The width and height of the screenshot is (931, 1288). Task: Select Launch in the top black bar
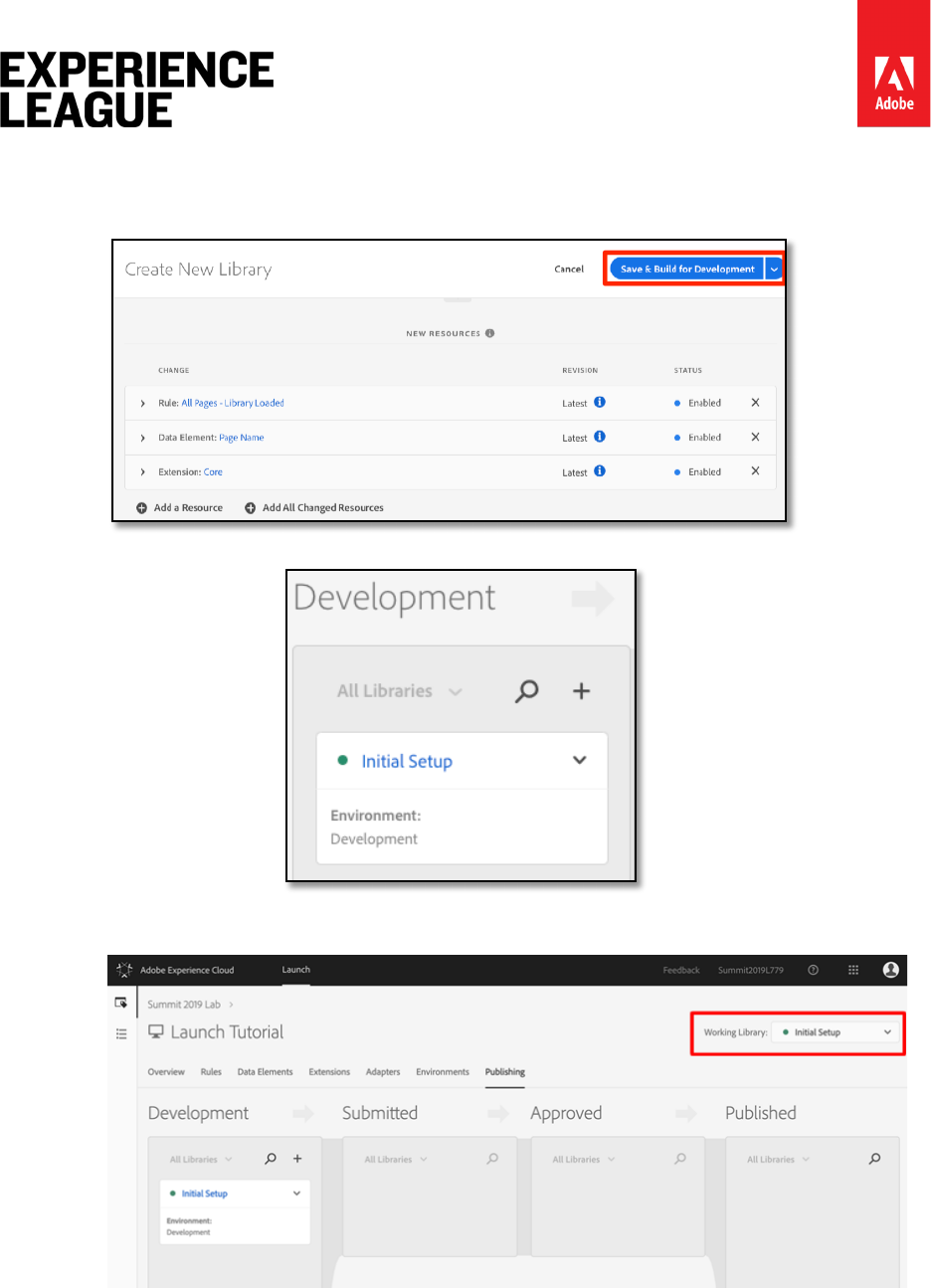[295, 970]
